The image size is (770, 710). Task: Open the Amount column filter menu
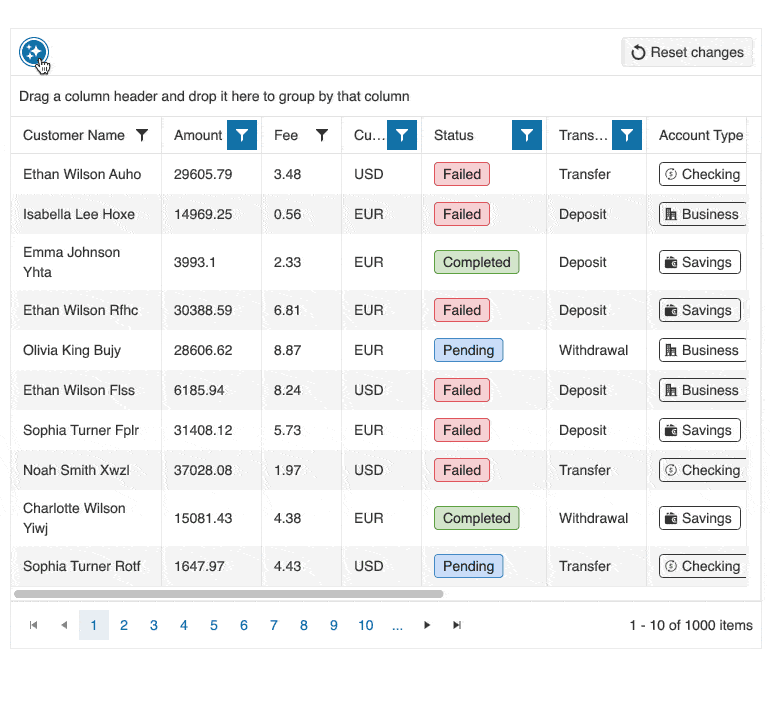click(242, 135)
